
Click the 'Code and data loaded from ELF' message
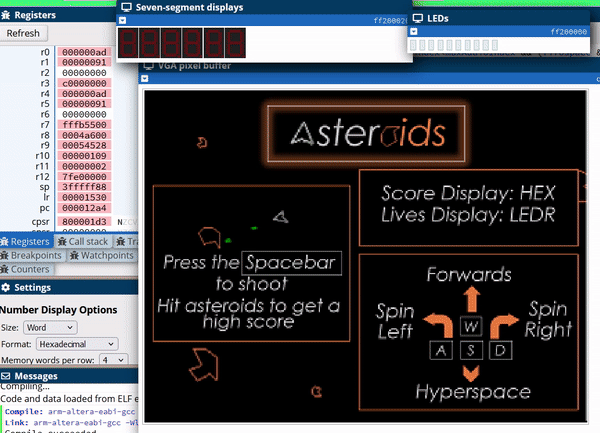click(69, 399)
